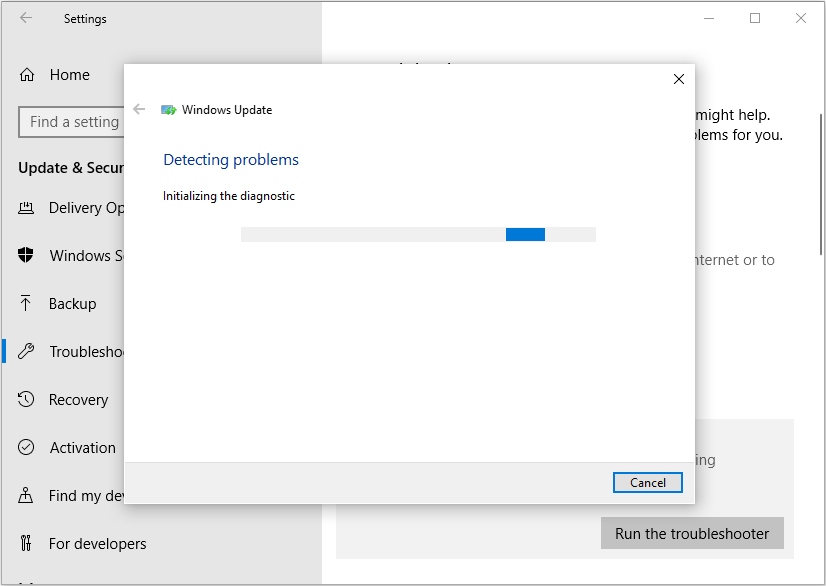The height and width of the screenshot is (586, 826).
Task: Click the Activation checkmark circle icon
Action: coord(26,448)
